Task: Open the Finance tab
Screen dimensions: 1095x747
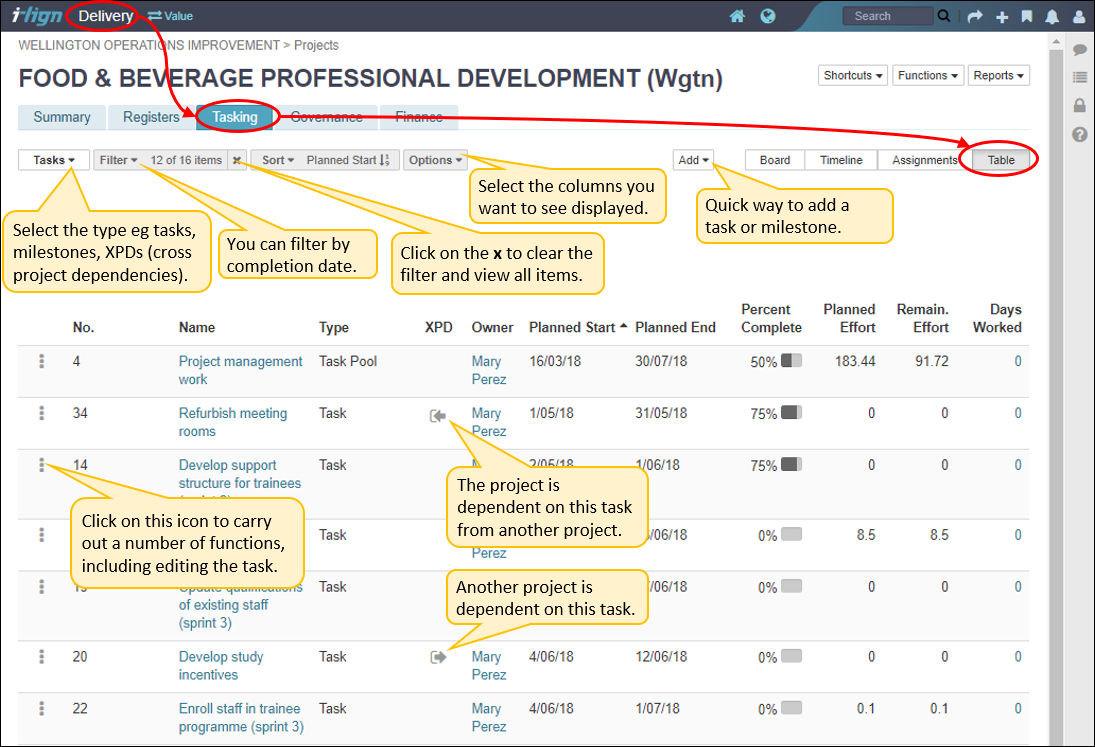Action: pos(419,117)
